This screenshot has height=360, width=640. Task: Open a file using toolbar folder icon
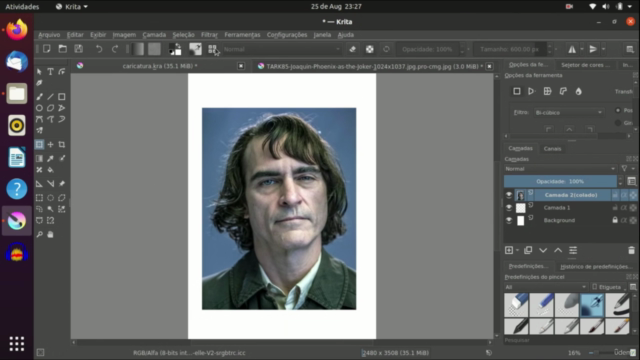click(x=62, y=49)
